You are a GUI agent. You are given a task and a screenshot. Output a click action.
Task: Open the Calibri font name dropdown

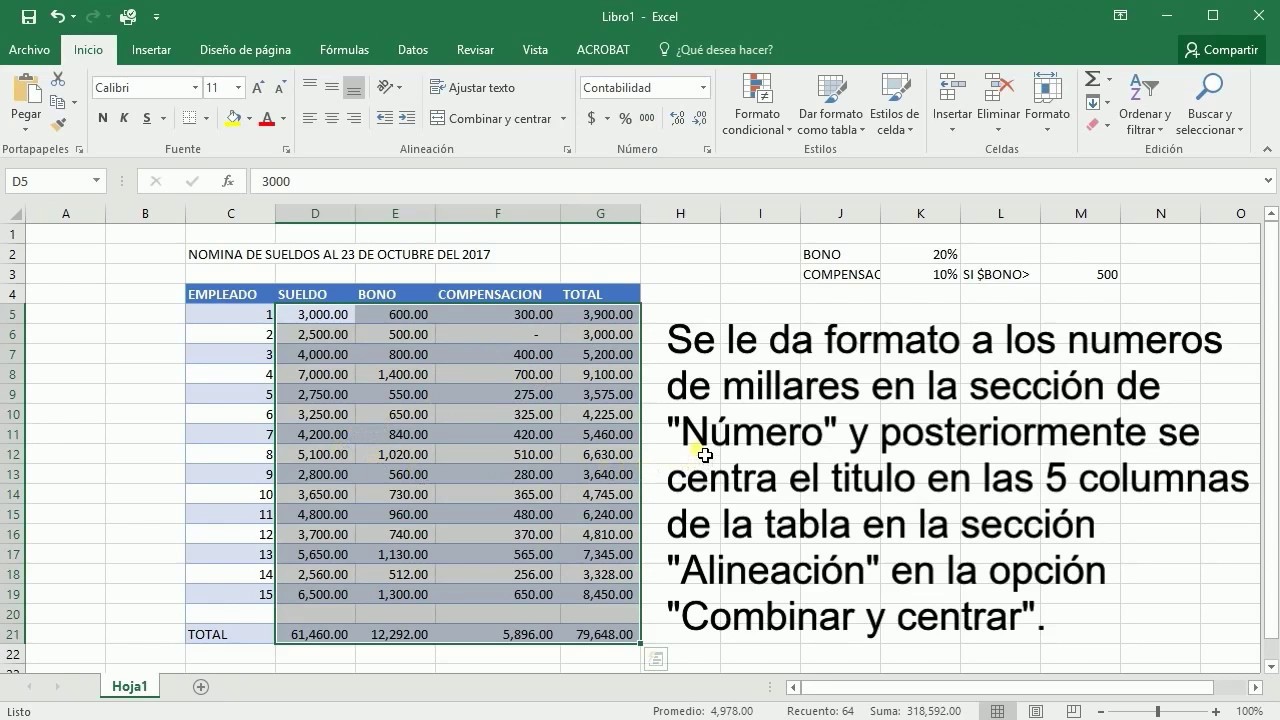point(195,88)
